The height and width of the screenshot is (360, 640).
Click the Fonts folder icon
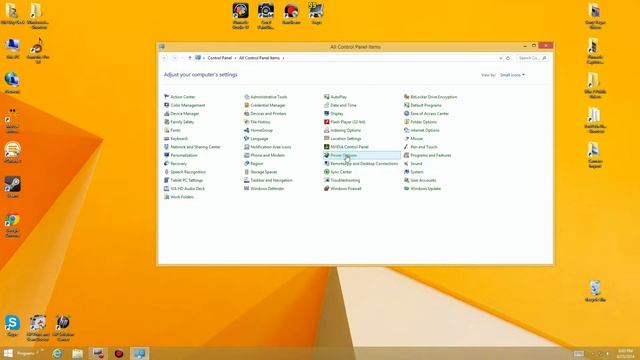point(167,130)
